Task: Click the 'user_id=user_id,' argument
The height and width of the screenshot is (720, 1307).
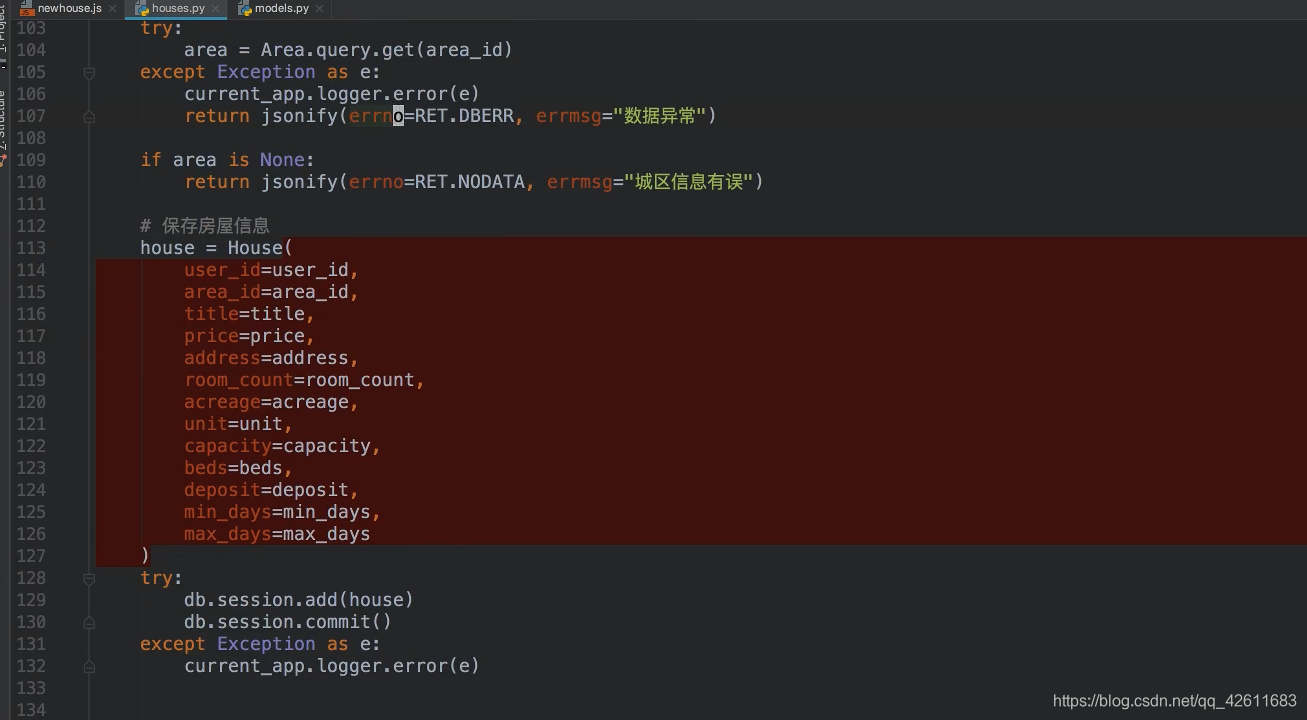Action: [271, 270]
